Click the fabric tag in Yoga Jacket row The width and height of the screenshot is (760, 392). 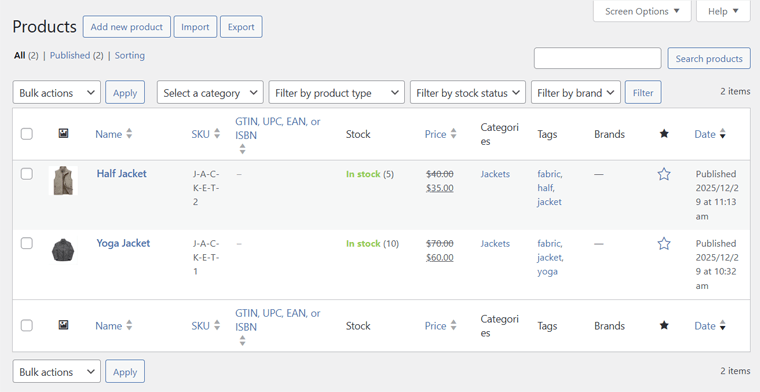(x=550, y=243)
